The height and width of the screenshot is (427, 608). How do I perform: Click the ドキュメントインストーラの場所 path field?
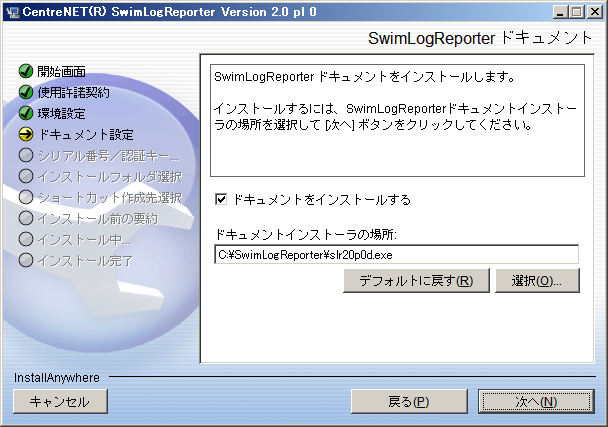(396, 254)
